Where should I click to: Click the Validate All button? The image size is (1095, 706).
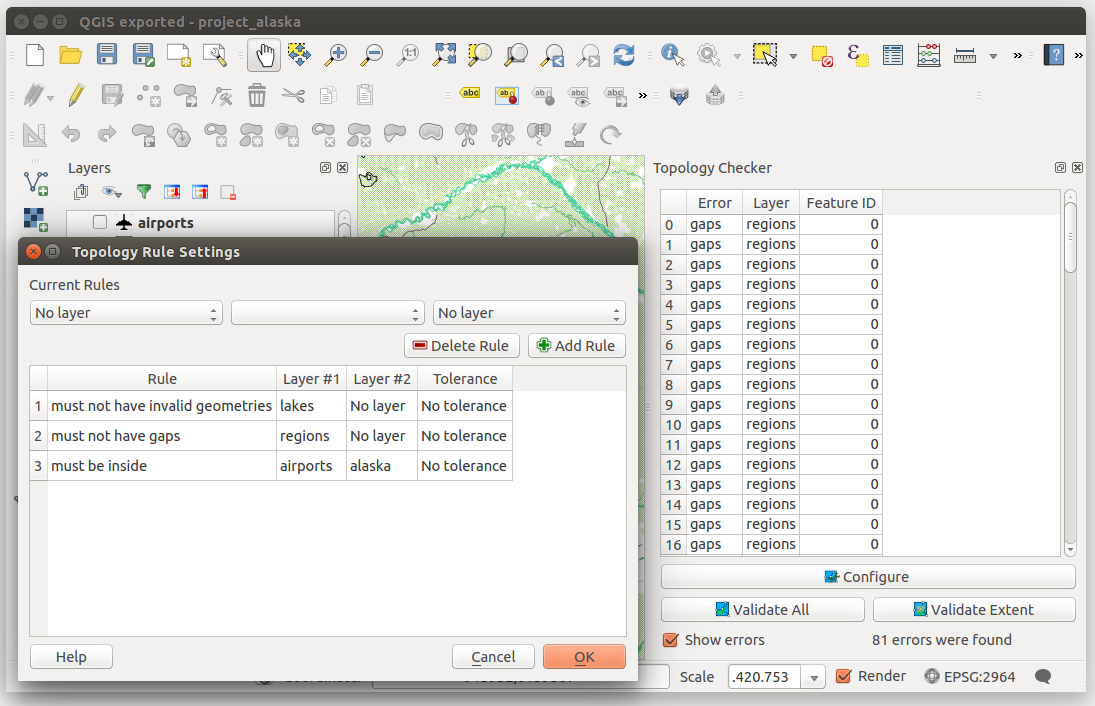(762, 609)
